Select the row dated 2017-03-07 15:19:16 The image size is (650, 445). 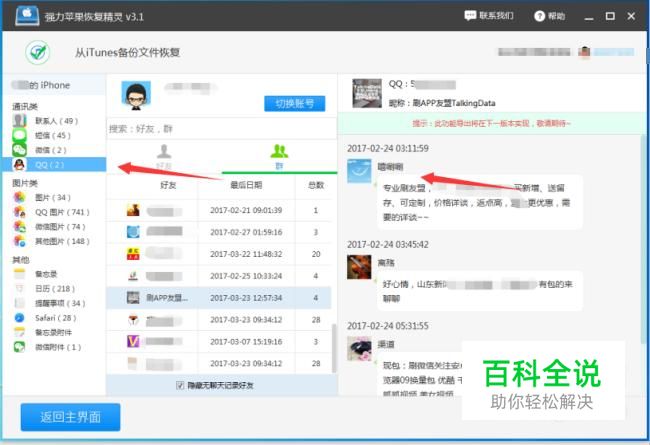(219, 342)
